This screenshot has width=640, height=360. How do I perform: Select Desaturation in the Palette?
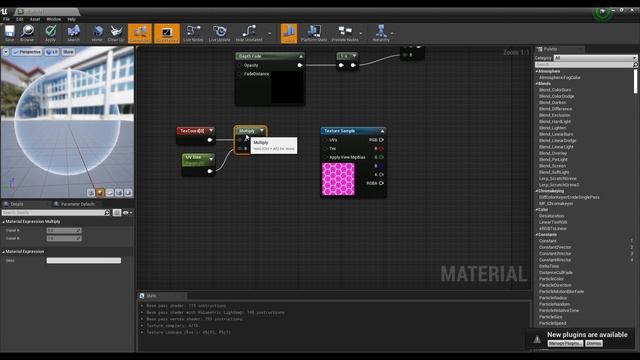coord(551,216)
